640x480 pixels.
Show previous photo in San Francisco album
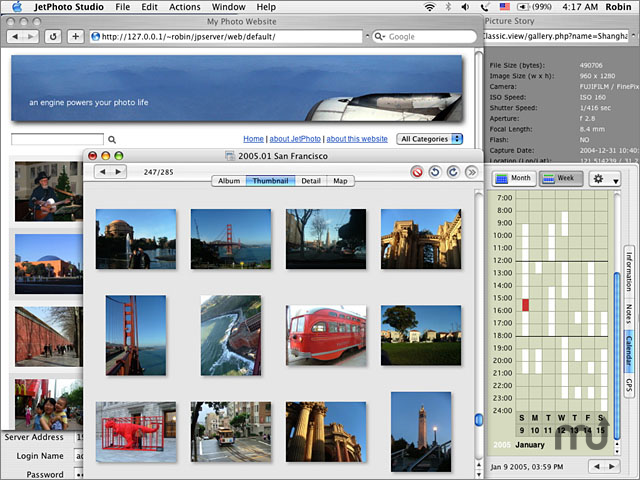coord(102,172)
